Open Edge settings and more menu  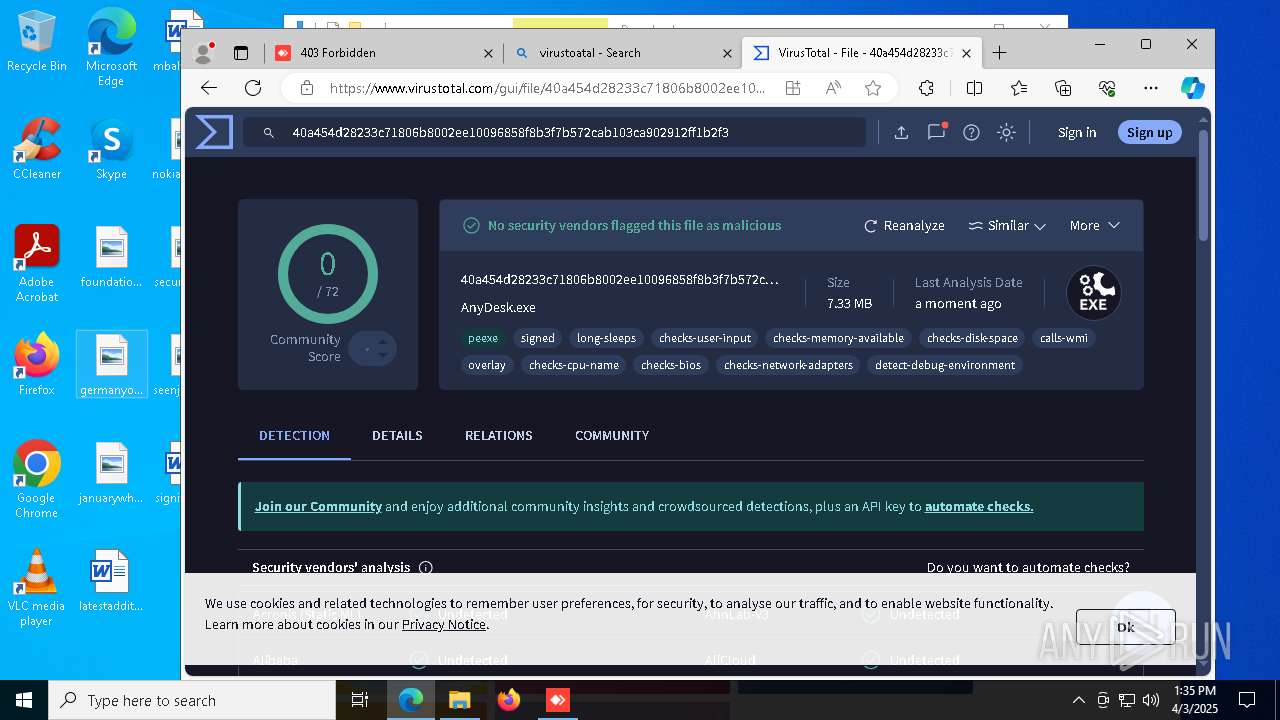pos(1151,88)
